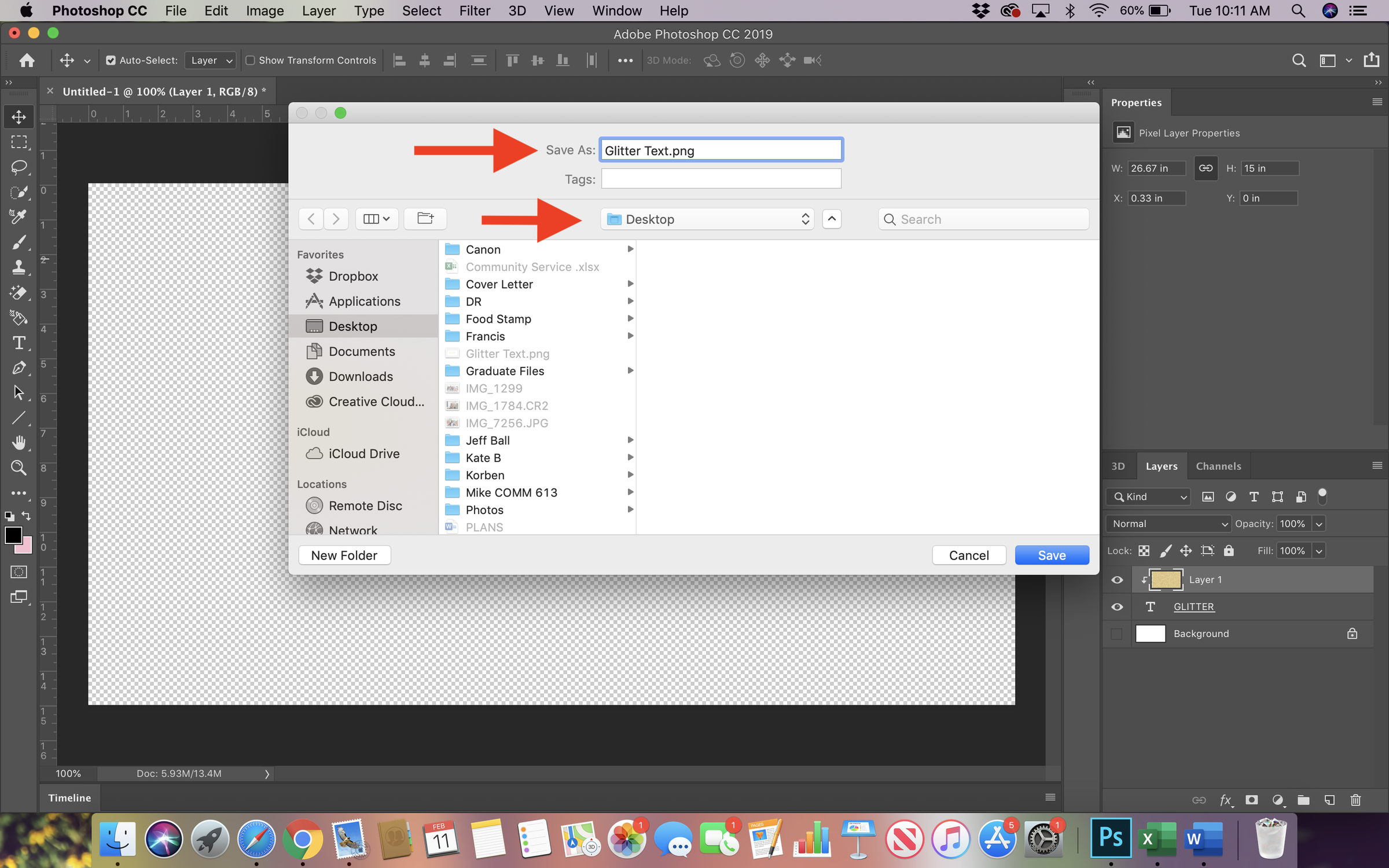The image size is (1389, 868).
Task: Open the Normal blend mode dropdown
Action: (x=1168, y=524)
